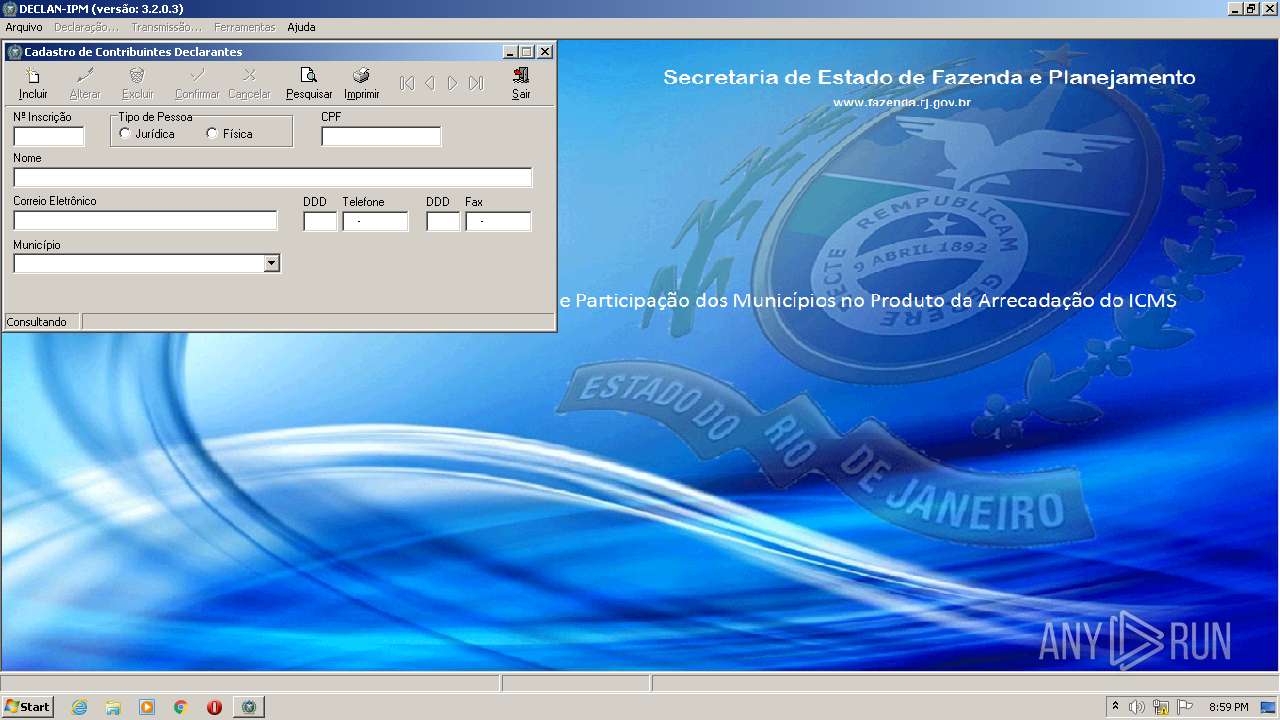The height and width of the screenshot is (720, 1280).
Task: Click the 'Consultando' status text
Action: click(x=38, y=322)
